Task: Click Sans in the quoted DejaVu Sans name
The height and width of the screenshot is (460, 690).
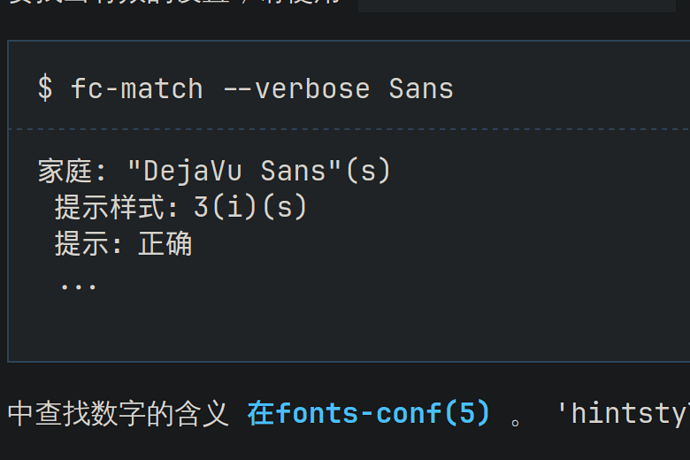Action: point(293,170)
